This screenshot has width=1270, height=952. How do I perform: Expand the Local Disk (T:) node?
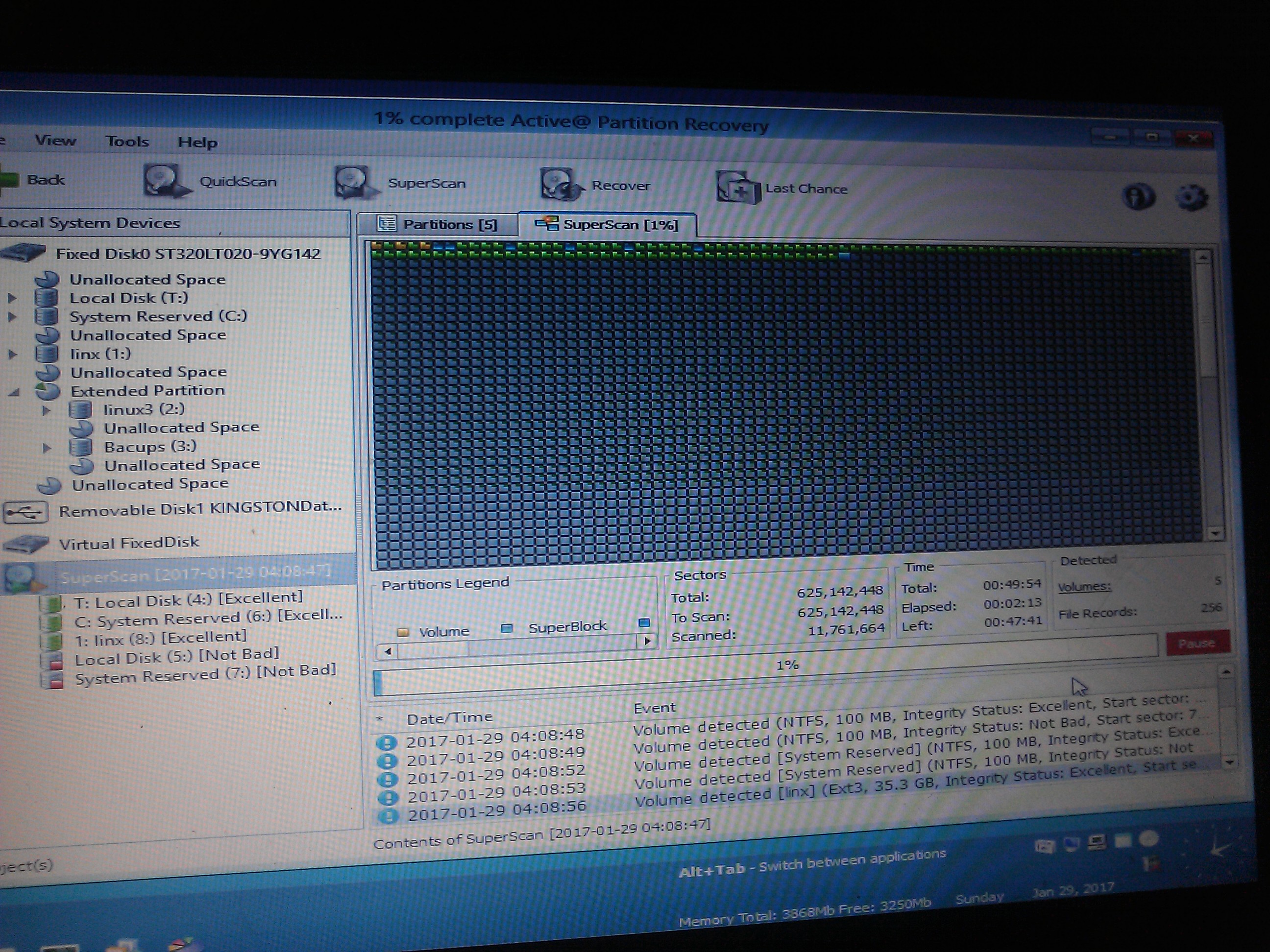point(12,298)
